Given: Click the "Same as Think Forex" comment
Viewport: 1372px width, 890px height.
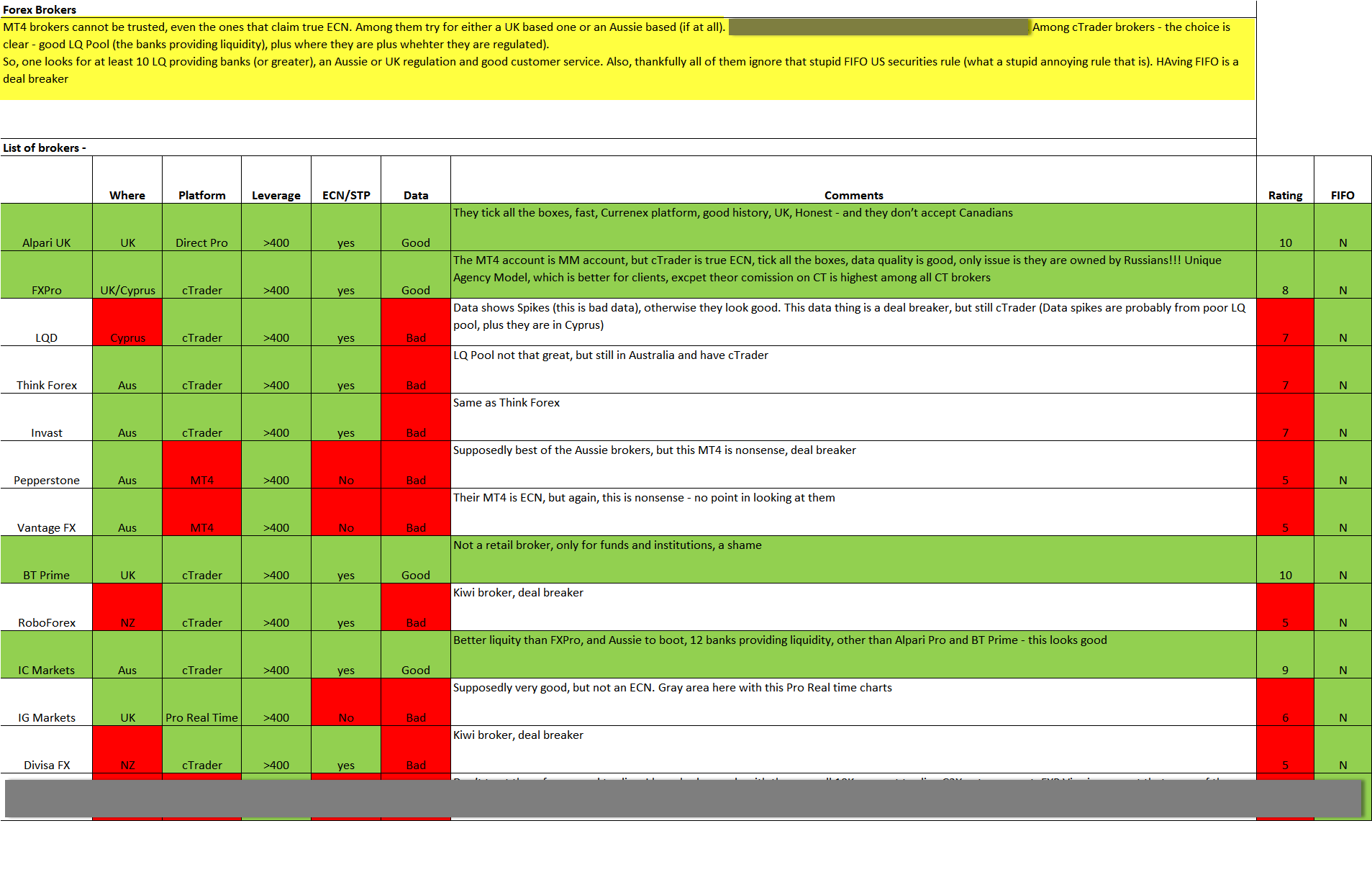Looking at the screenshot, I should point(854,417).
